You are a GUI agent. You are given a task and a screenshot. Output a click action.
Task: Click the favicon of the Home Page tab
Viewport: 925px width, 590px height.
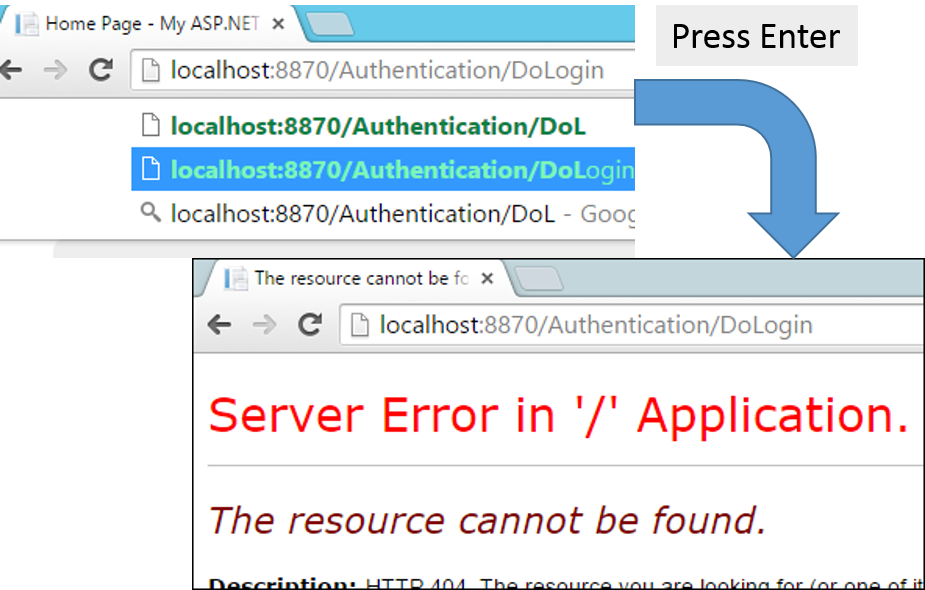(x=27, y=24)
